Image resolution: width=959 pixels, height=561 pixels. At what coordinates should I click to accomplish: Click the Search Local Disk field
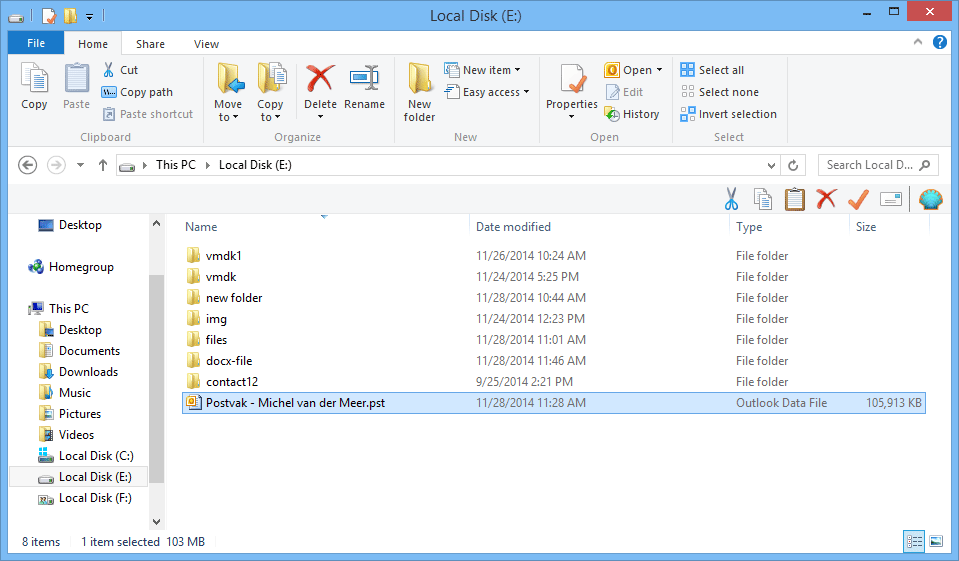pyautogui.click(x=878, y=165)
